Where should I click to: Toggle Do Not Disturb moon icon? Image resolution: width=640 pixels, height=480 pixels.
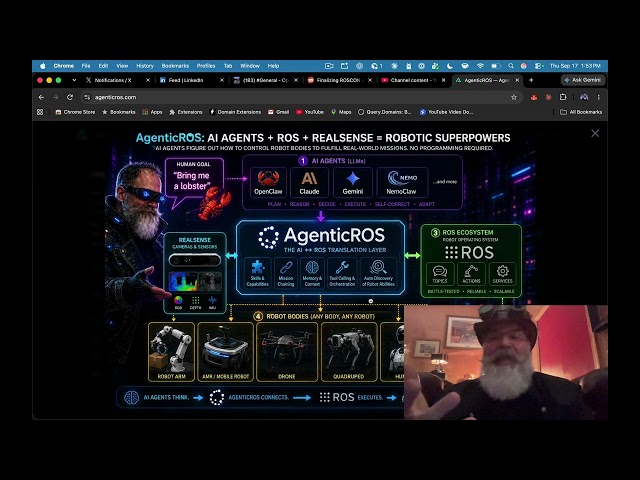[x=449, y=66]
